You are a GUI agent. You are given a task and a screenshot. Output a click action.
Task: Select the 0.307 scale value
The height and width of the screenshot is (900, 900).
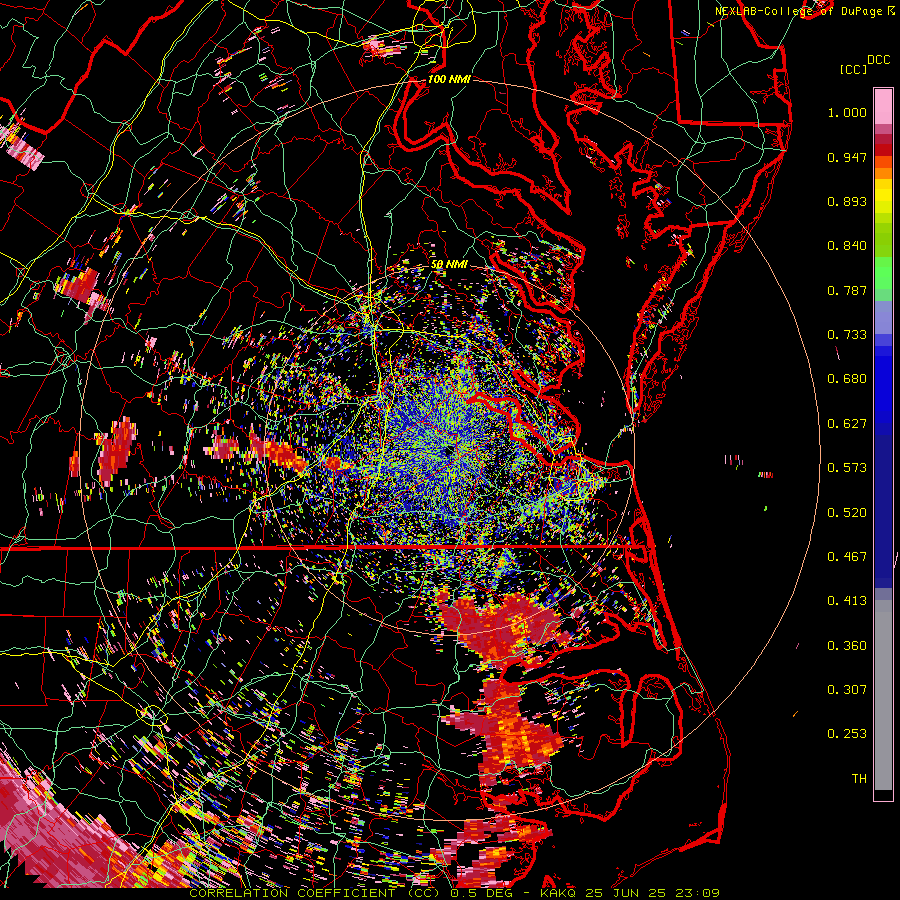pos(847,690)
